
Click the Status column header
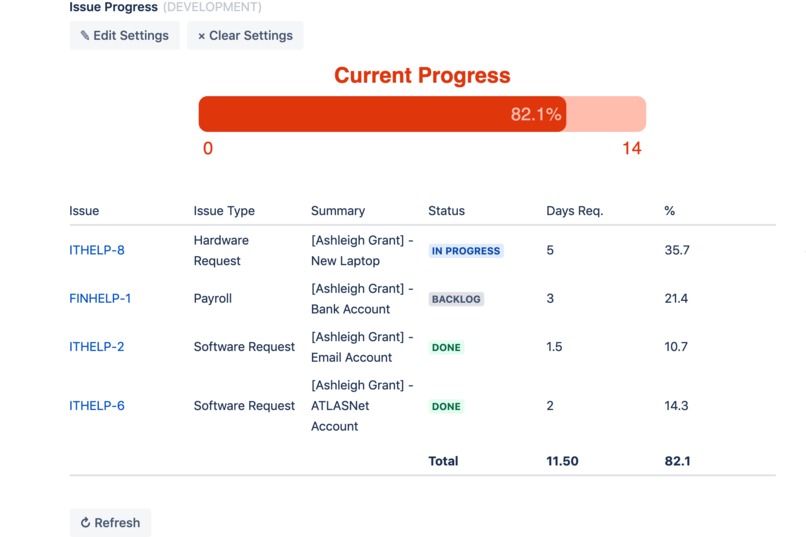click(446, 211)
